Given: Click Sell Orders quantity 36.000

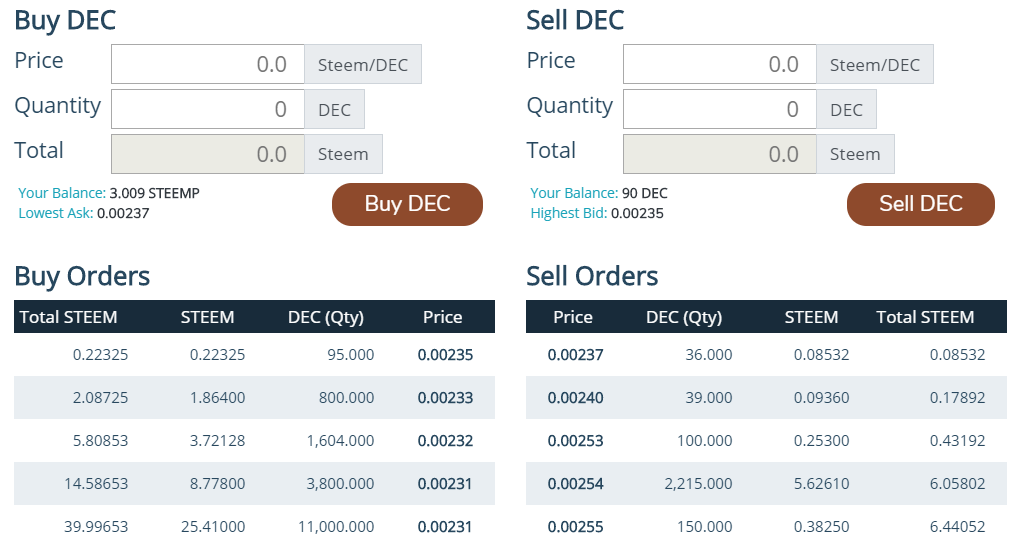Looking at the screenshot, I should (709, 355).
